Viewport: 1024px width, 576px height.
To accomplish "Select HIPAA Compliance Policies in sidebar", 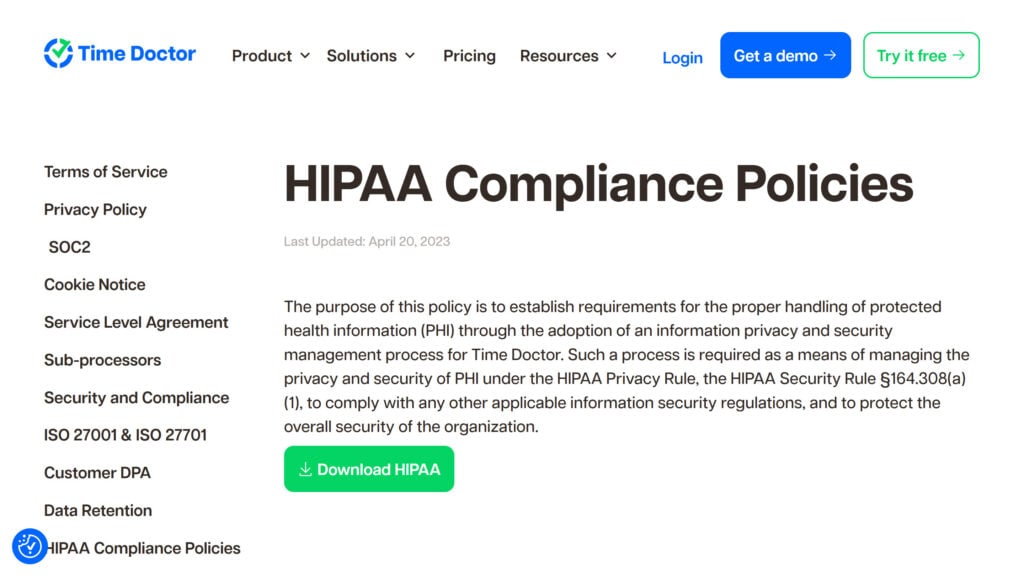I will click(144, 548).
